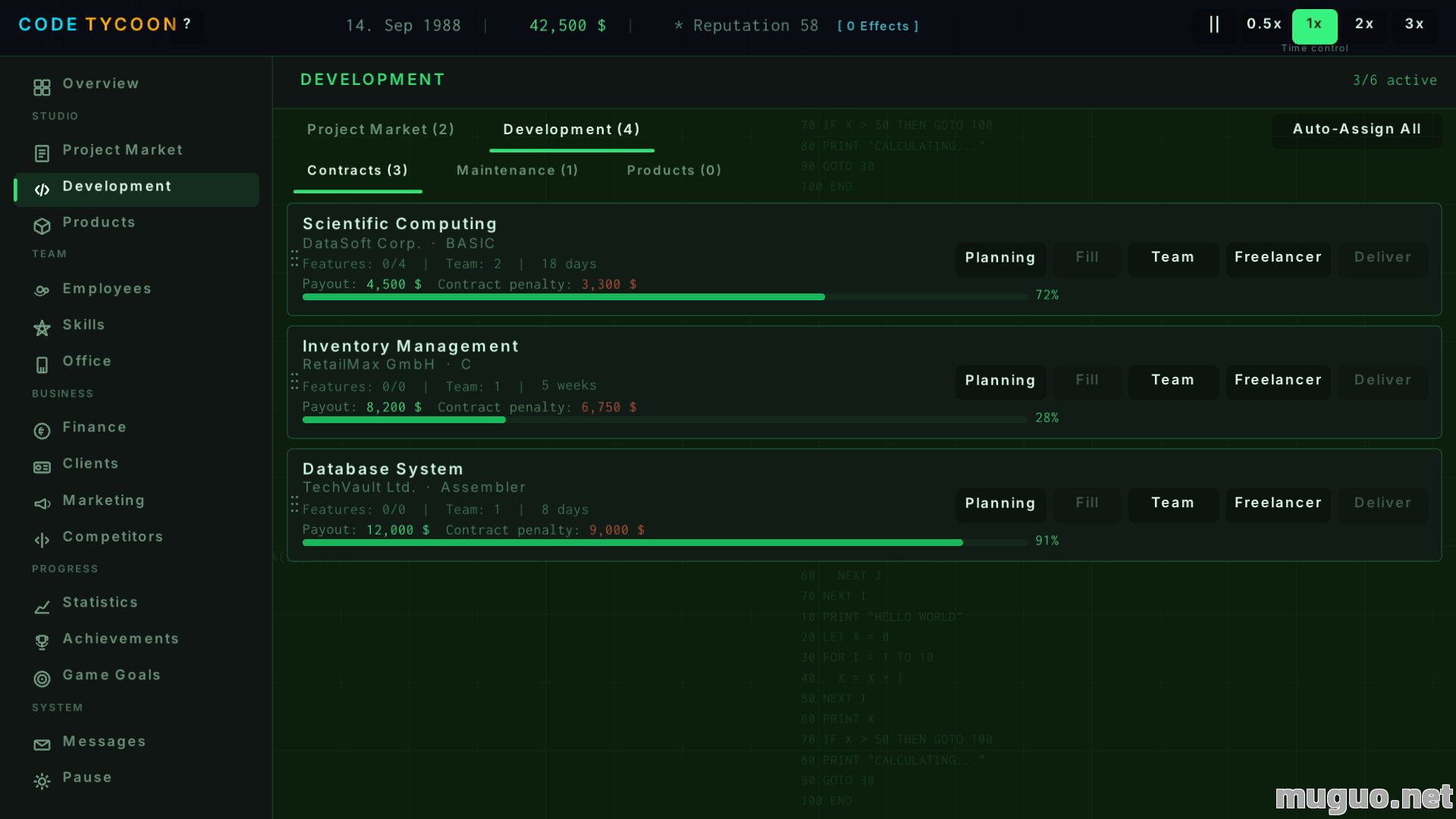Open the Messages envelope icon

pyautogui.click(x=42, y=745)
